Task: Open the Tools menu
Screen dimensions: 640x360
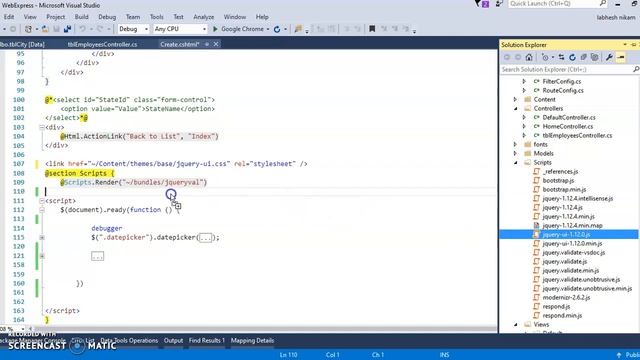Action: [x=156, y=17]
